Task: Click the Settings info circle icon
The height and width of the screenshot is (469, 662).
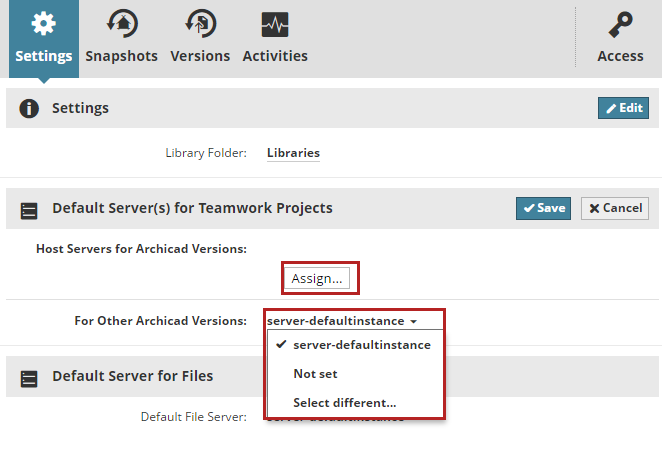Action: 30,108
